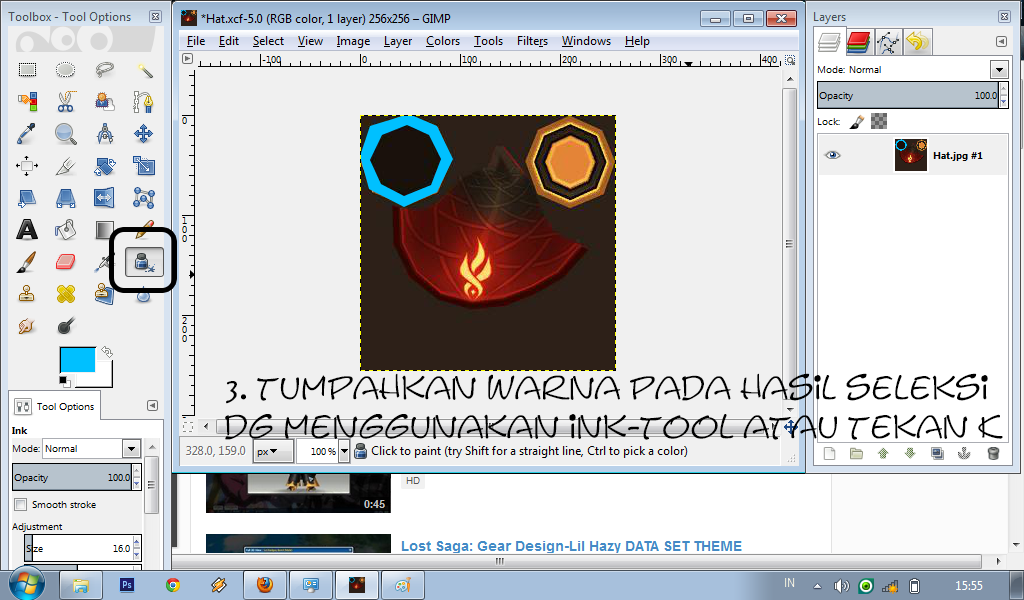Select the Scale tool

pyautogui.click(x=144, y=166)
